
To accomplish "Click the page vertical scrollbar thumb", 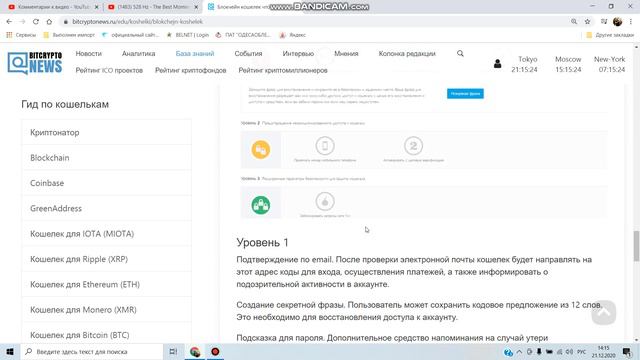I will [x=636, y=246].
